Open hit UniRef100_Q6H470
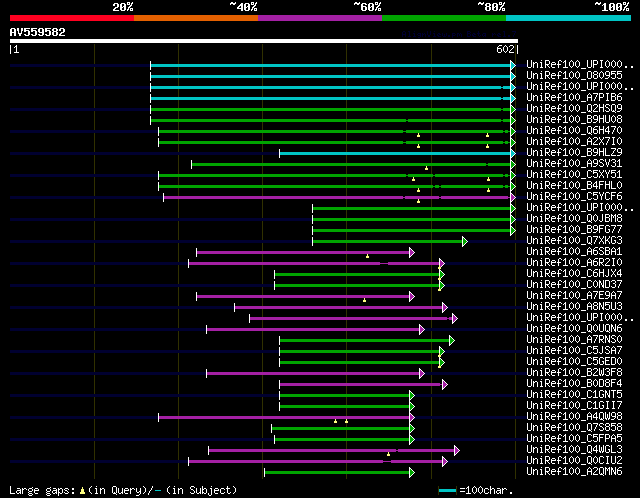The image size is (640, 498). coord(574,131)
